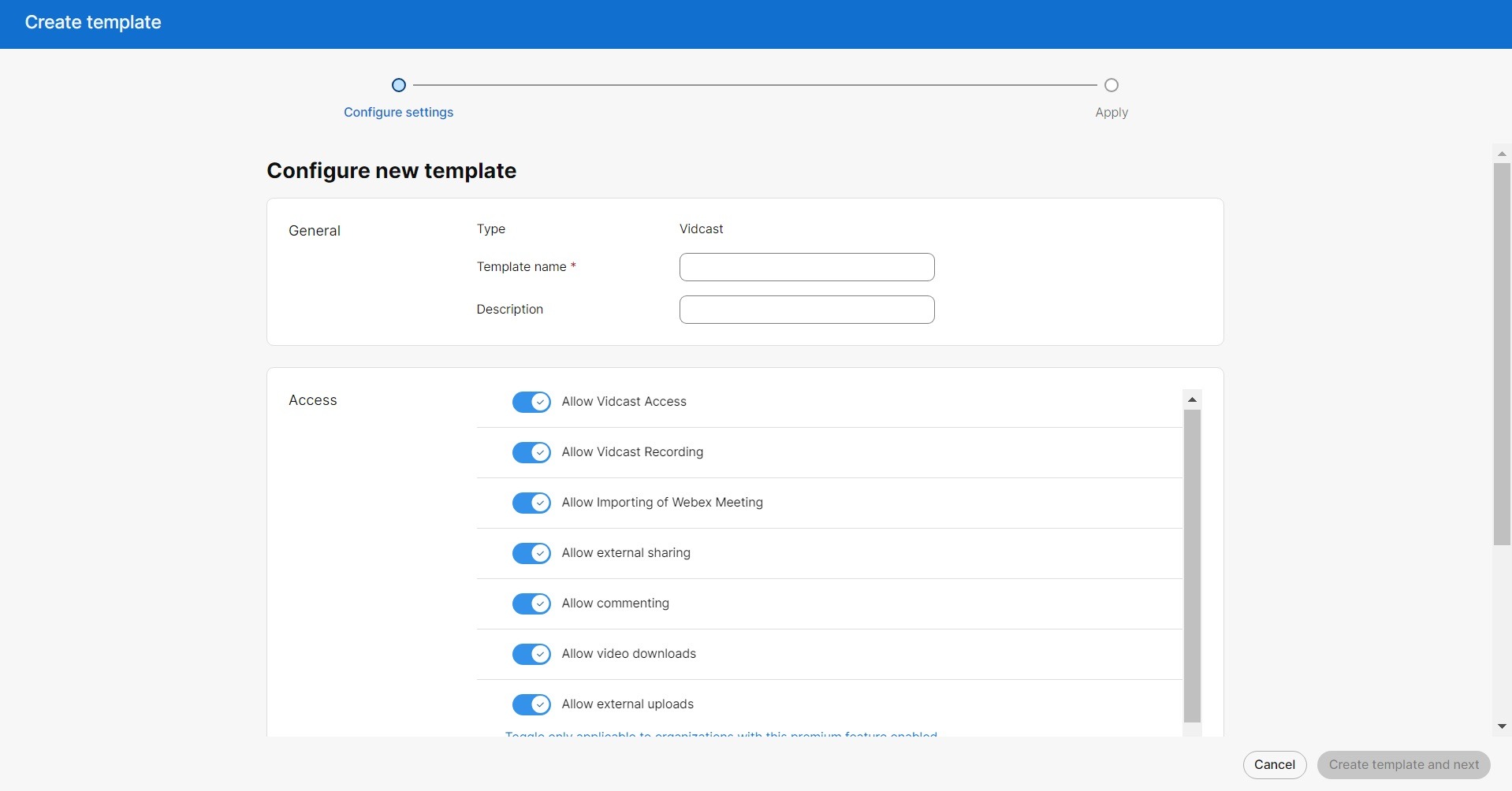Select the Configure settings step
The width and height of the screenshot is (1512, 791).
click(398, 112)
